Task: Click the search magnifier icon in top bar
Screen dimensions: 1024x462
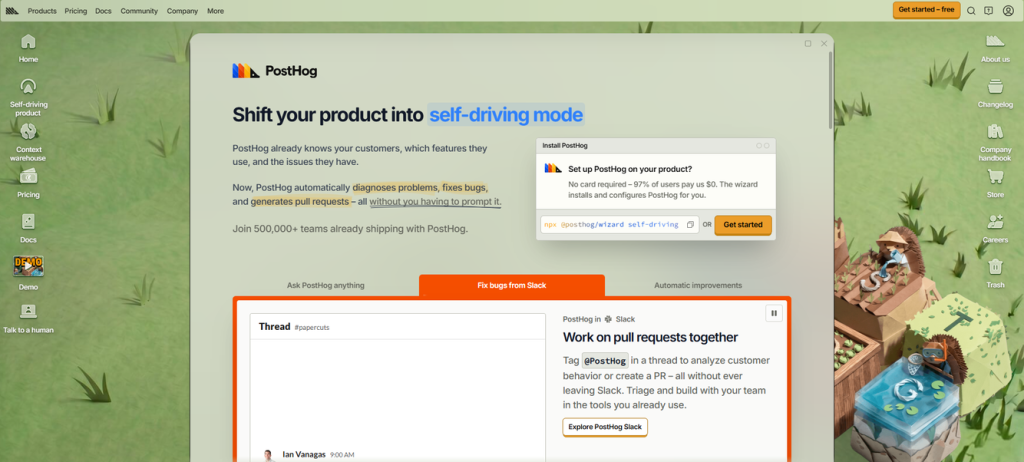Action: (971, 10)
